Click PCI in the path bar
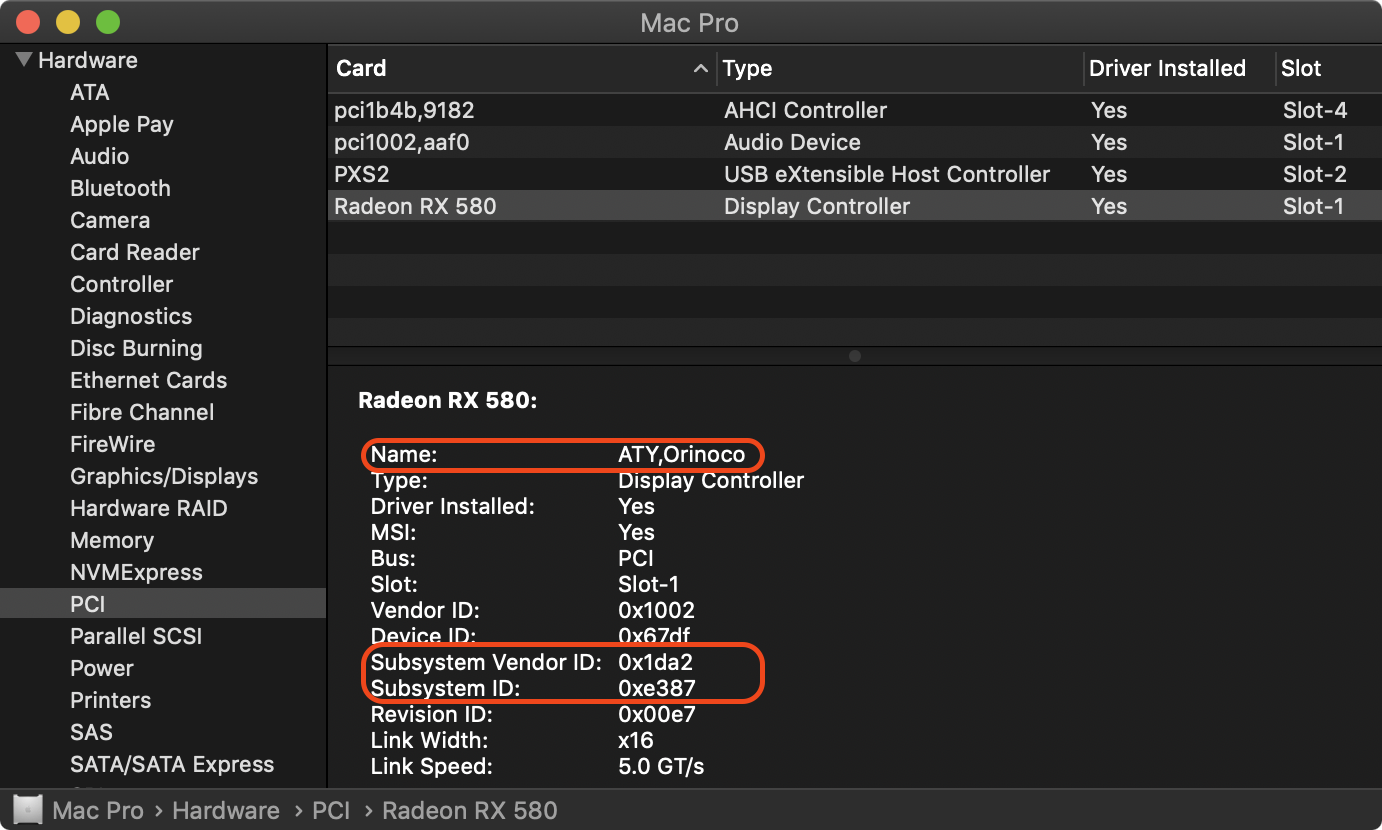The image size is (1382, 830). coord(331,810)
